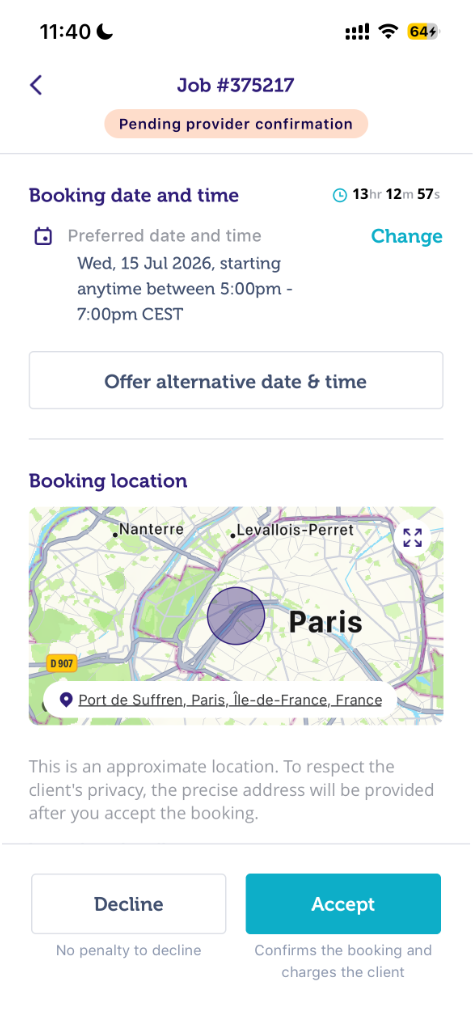
Task: Tap the Change link for date
Action: 406,236
